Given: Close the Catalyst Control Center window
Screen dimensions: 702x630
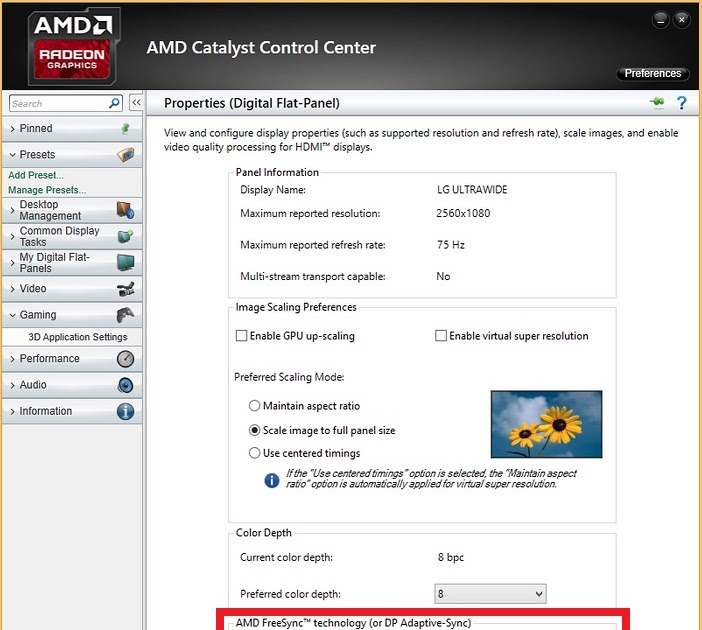Looking at the screenshot, I should [681, 20].
